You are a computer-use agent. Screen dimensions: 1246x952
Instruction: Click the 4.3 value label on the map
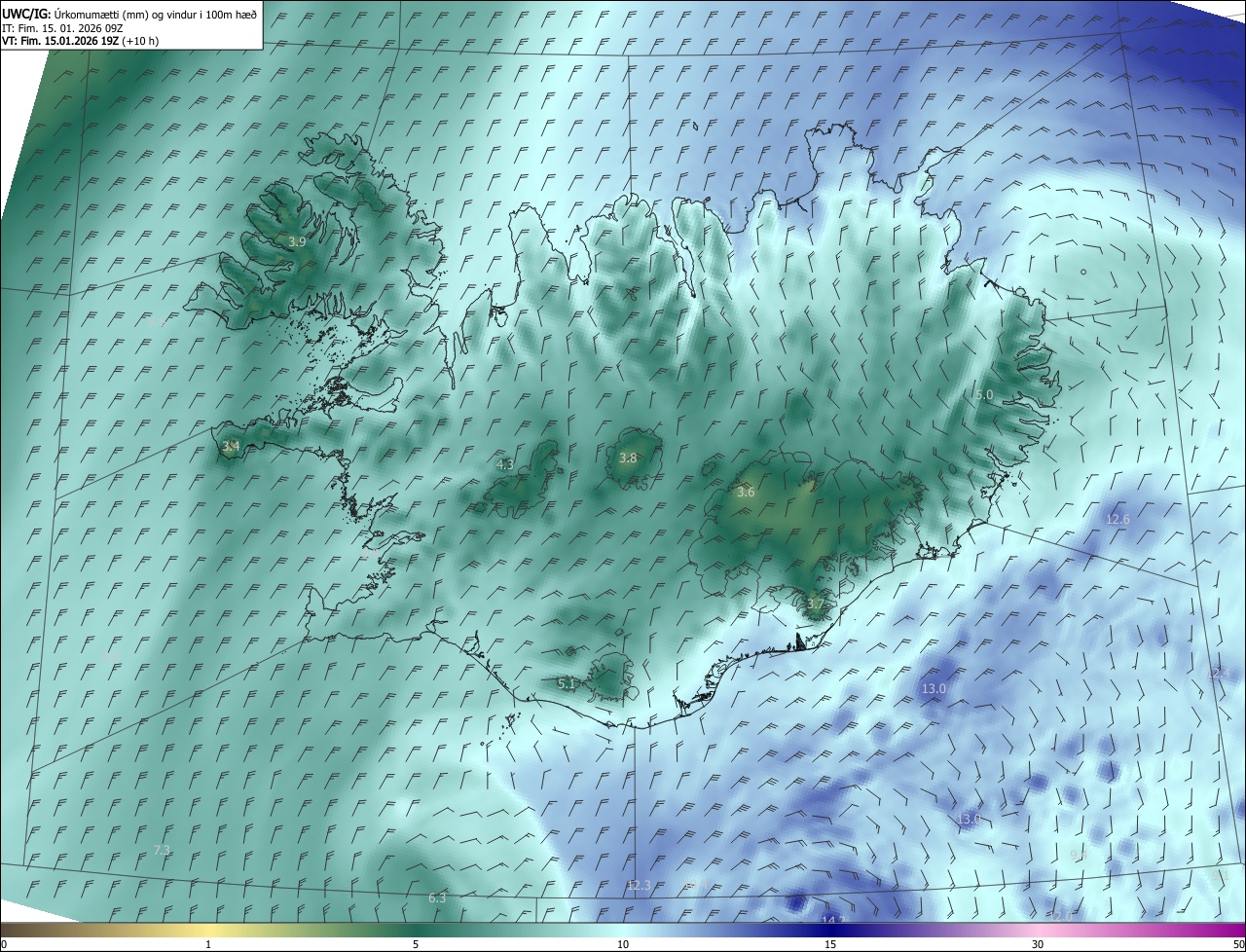pos(504,464)
